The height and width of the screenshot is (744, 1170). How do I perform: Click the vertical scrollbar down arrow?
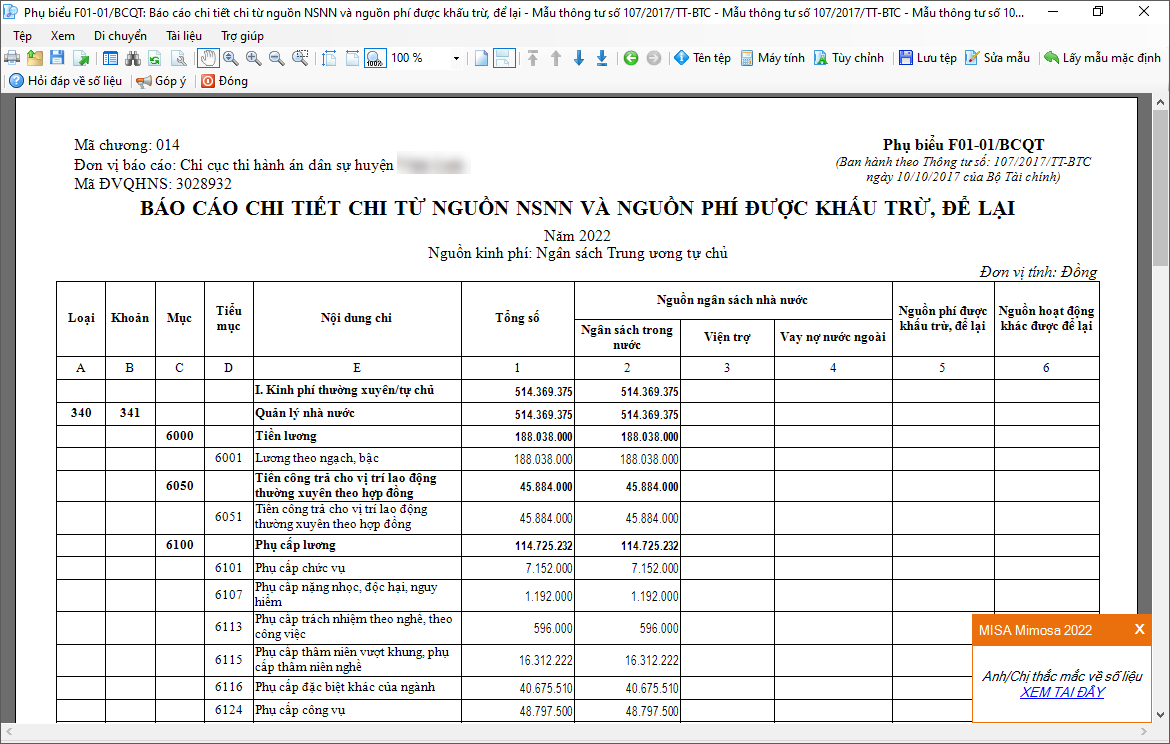click(1160, 715)
